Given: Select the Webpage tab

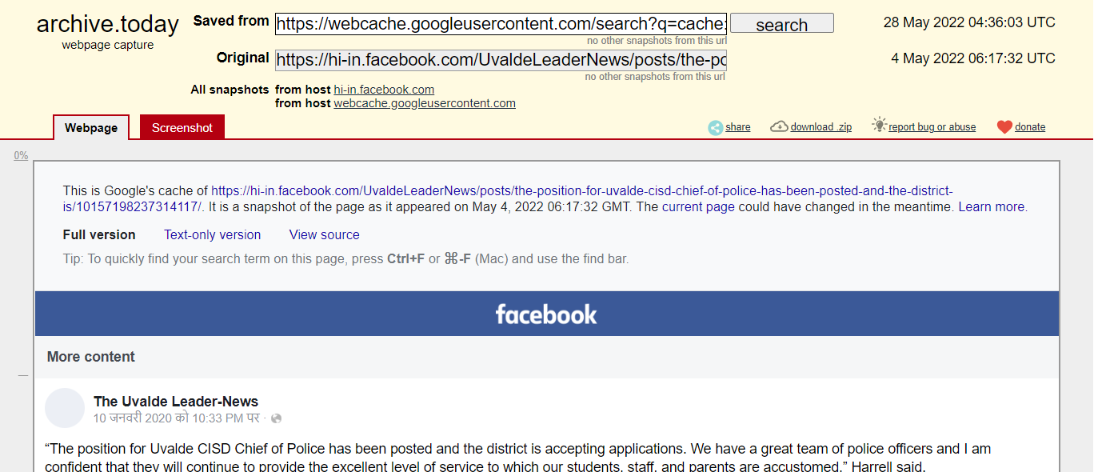Looking at the screenshot, I should (91, 128).
